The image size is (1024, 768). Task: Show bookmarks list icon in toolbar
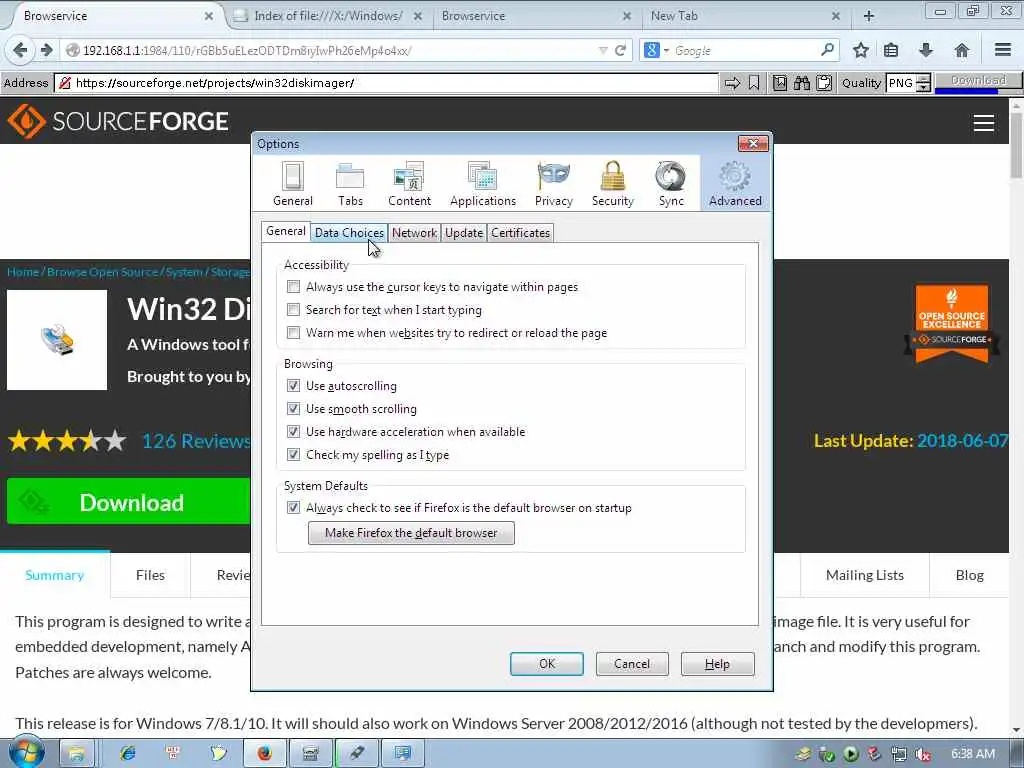(x=891, y=50)
